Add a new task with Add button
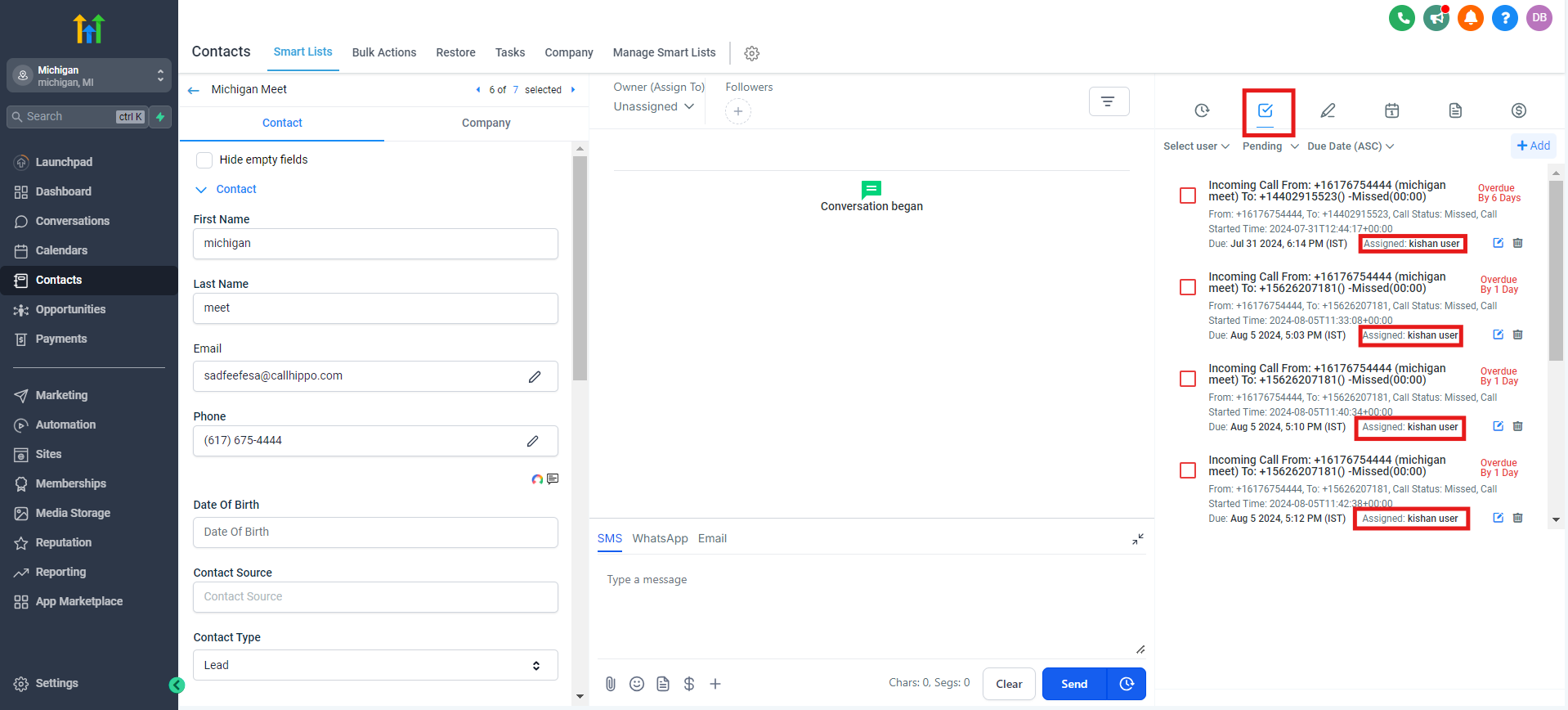This screenshot has height=710, width=1568. point(1533,146)
